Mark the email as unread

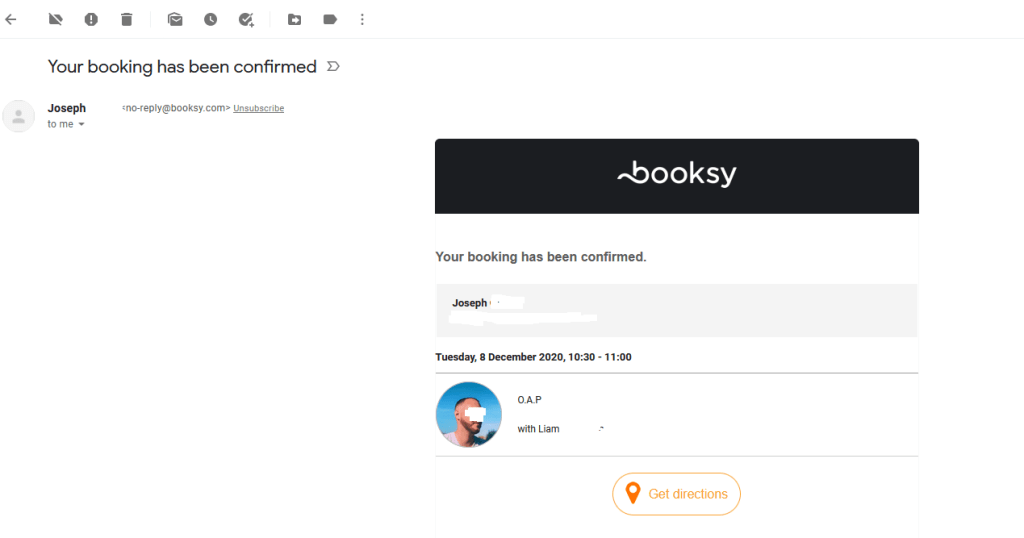[x=175, y=19]
